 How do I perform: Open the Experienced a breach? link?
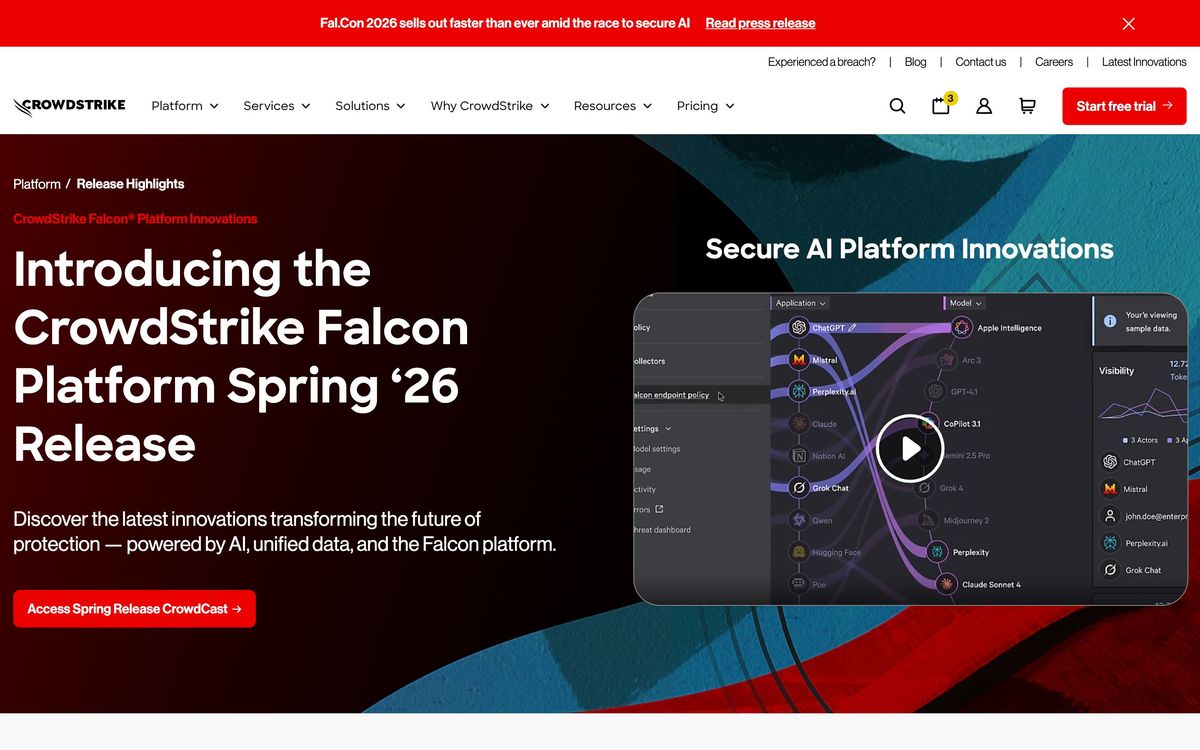[x=821, y=62]
